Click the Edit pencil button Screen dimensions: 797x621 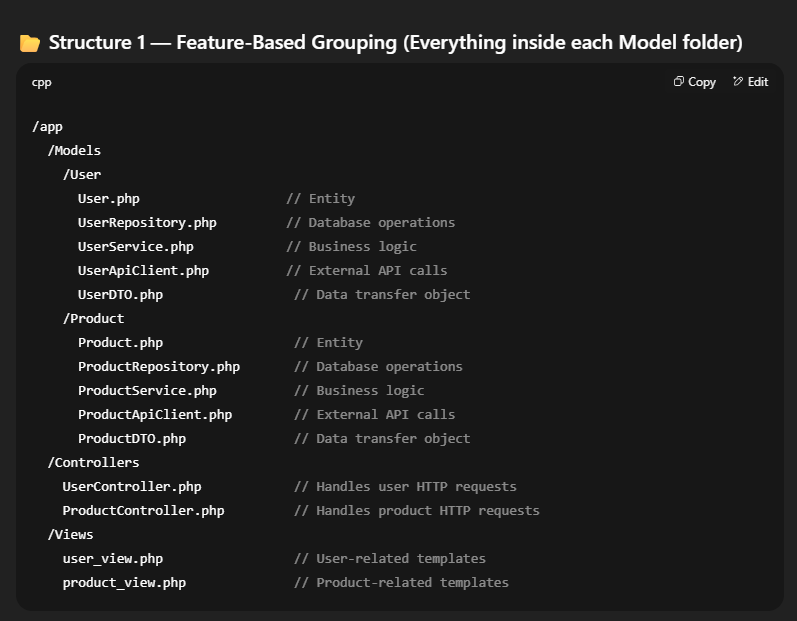point(750,82)
